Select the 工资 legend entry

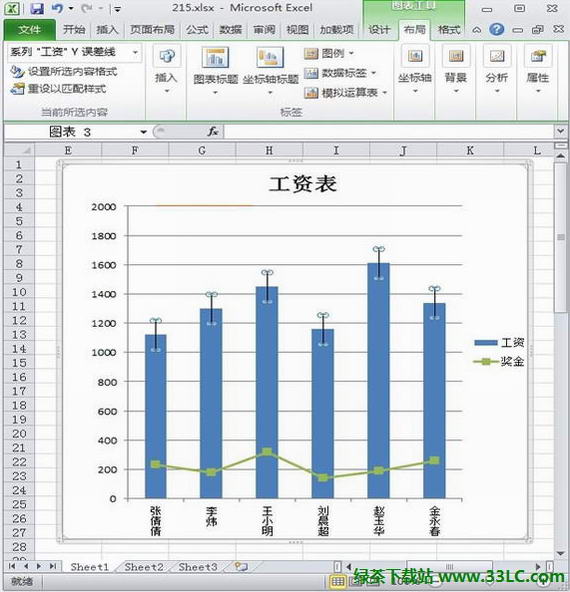499,342
